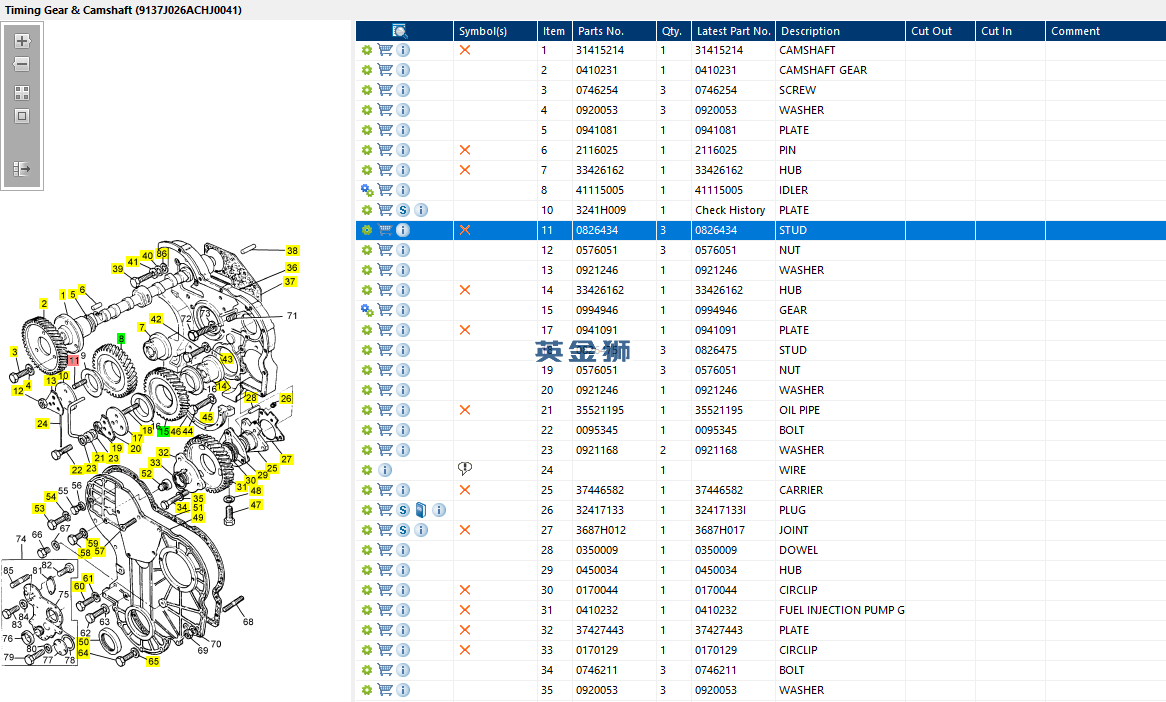This screenshot has height=702, width=1166.
Task: Click the search icon in table header
Action: click(x=399, y=31)
